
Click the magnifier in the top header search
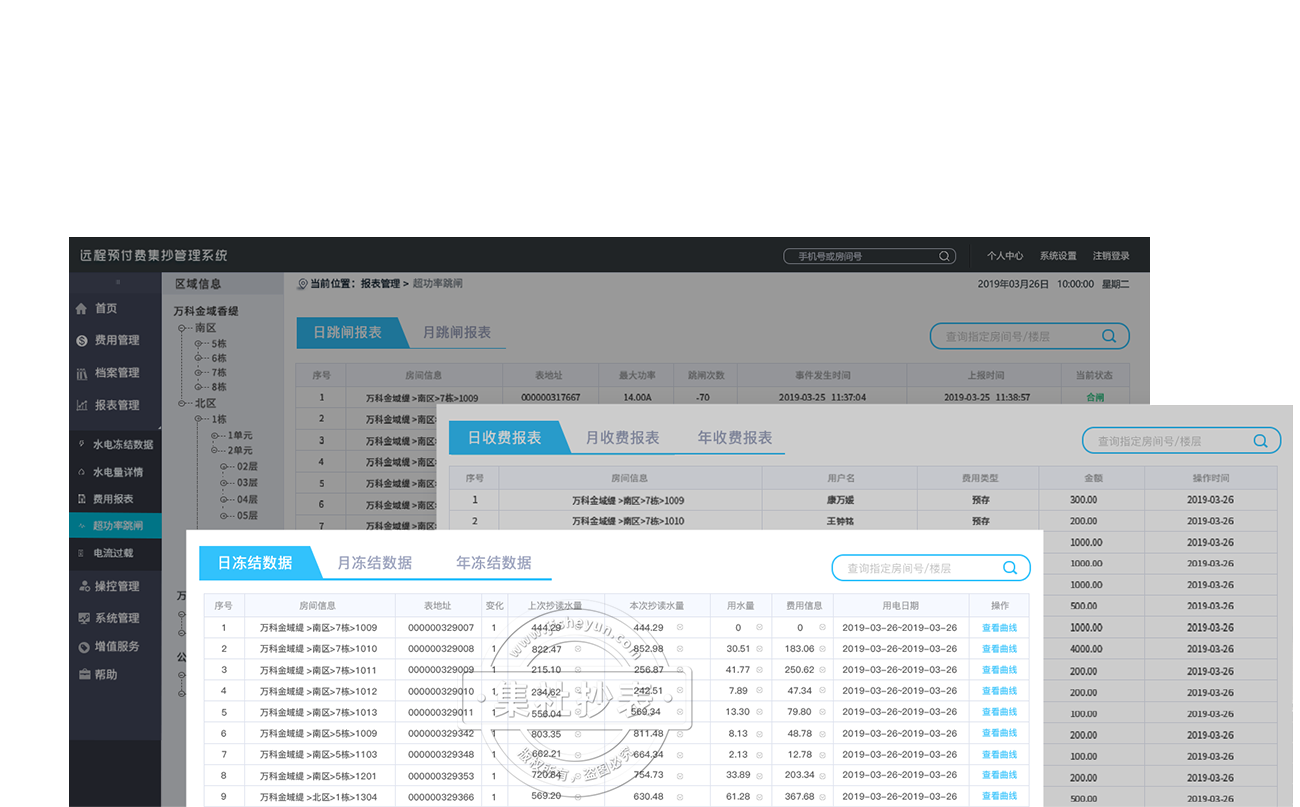point(944,256)
